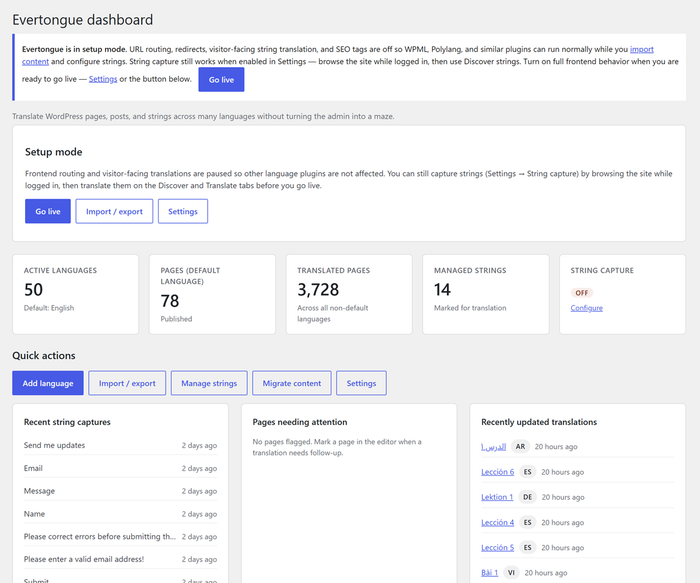This screenshot has height=583, width=700.
Task: Click the Translated Pages count 3,728
Action: [318, 290]
